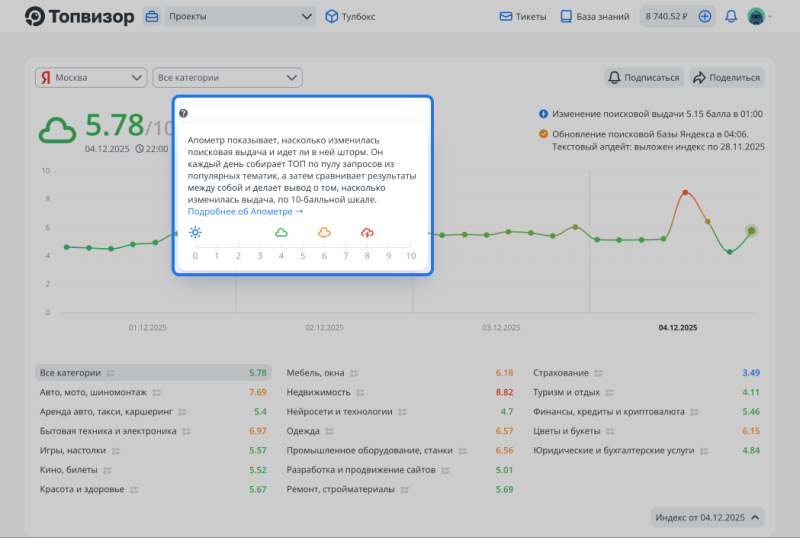This screenshot has width=800, height=538.
Task: Open notifications bell in header
Action: pyautogui.click(x=731, y=16)
